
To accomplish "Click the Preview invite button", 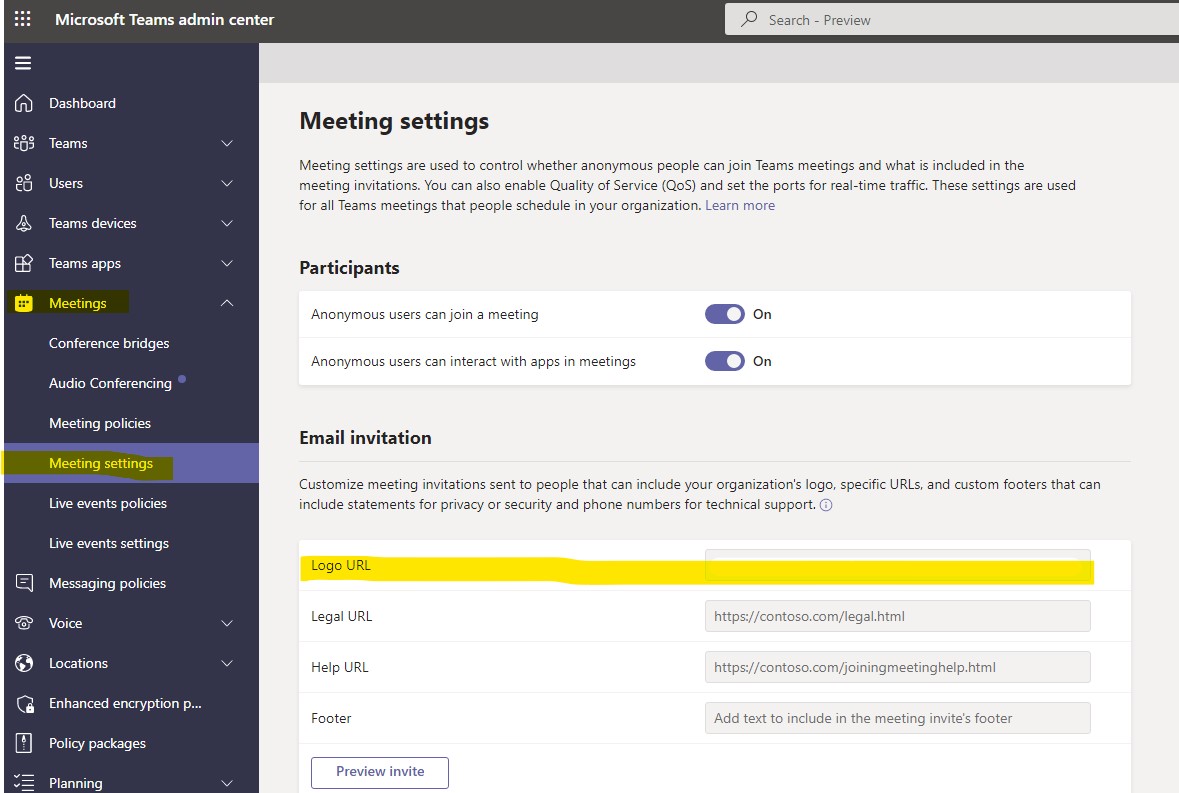I will coord(380,772).
